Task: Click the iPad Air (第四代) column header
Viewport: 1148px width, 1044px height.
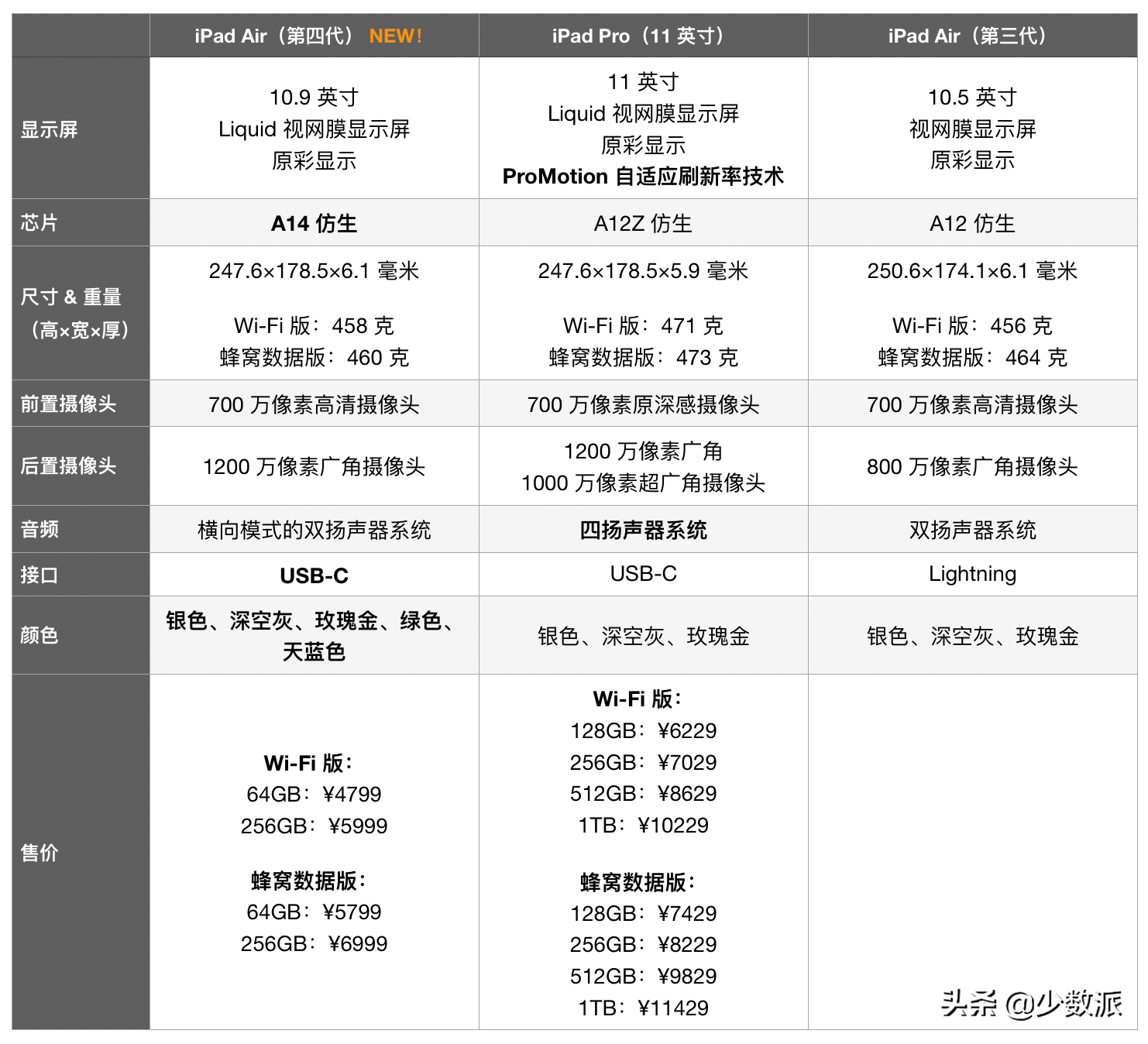Action: pyautogui.click(x=314, y=36)
